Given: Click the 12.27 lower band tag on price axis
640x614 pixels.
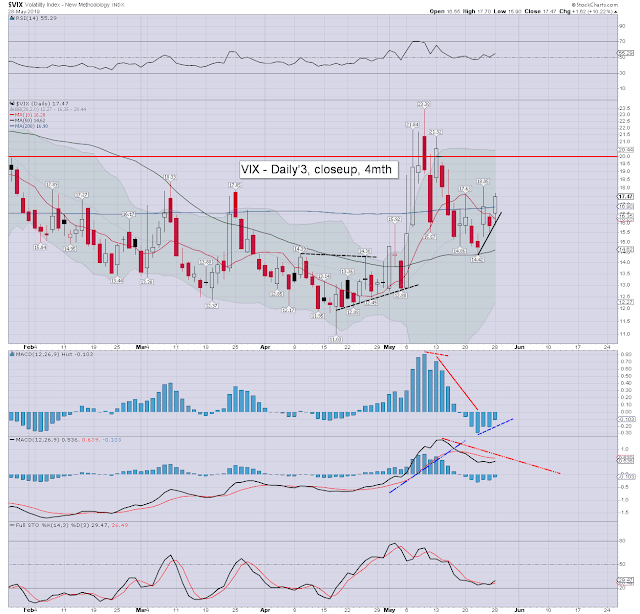Looking at the screenshot, I should [626, 302].
